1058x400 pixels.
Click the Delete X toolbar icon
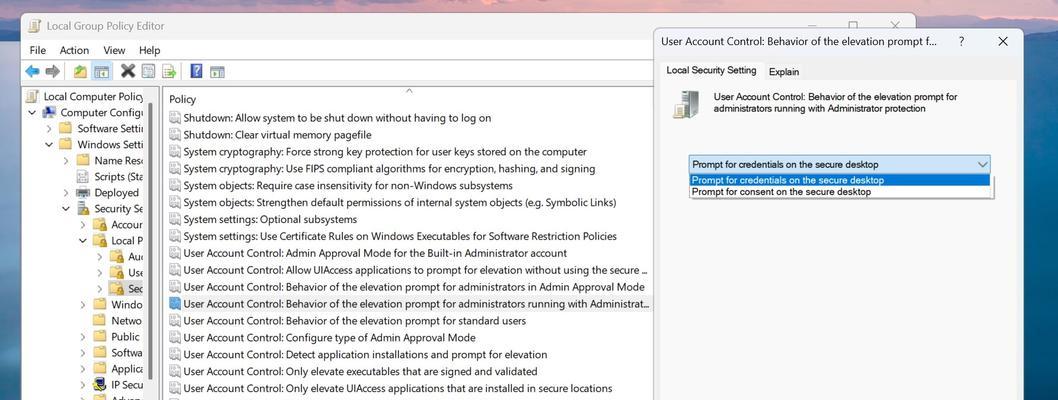click(128, 71)
